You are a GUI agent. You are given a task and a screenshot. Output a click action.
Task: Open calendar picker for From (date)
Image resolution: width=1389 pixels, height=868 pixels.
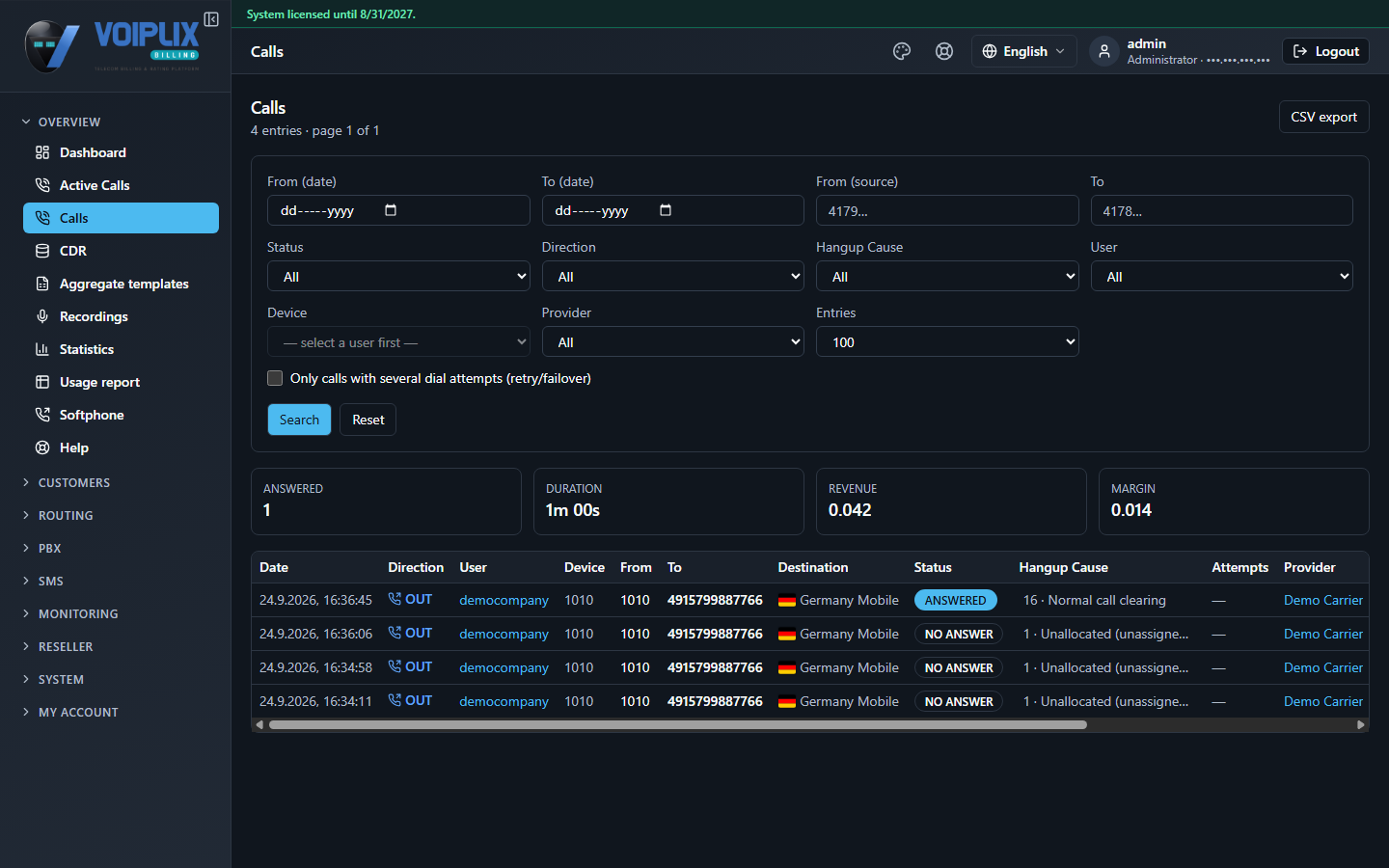[391, 210]
